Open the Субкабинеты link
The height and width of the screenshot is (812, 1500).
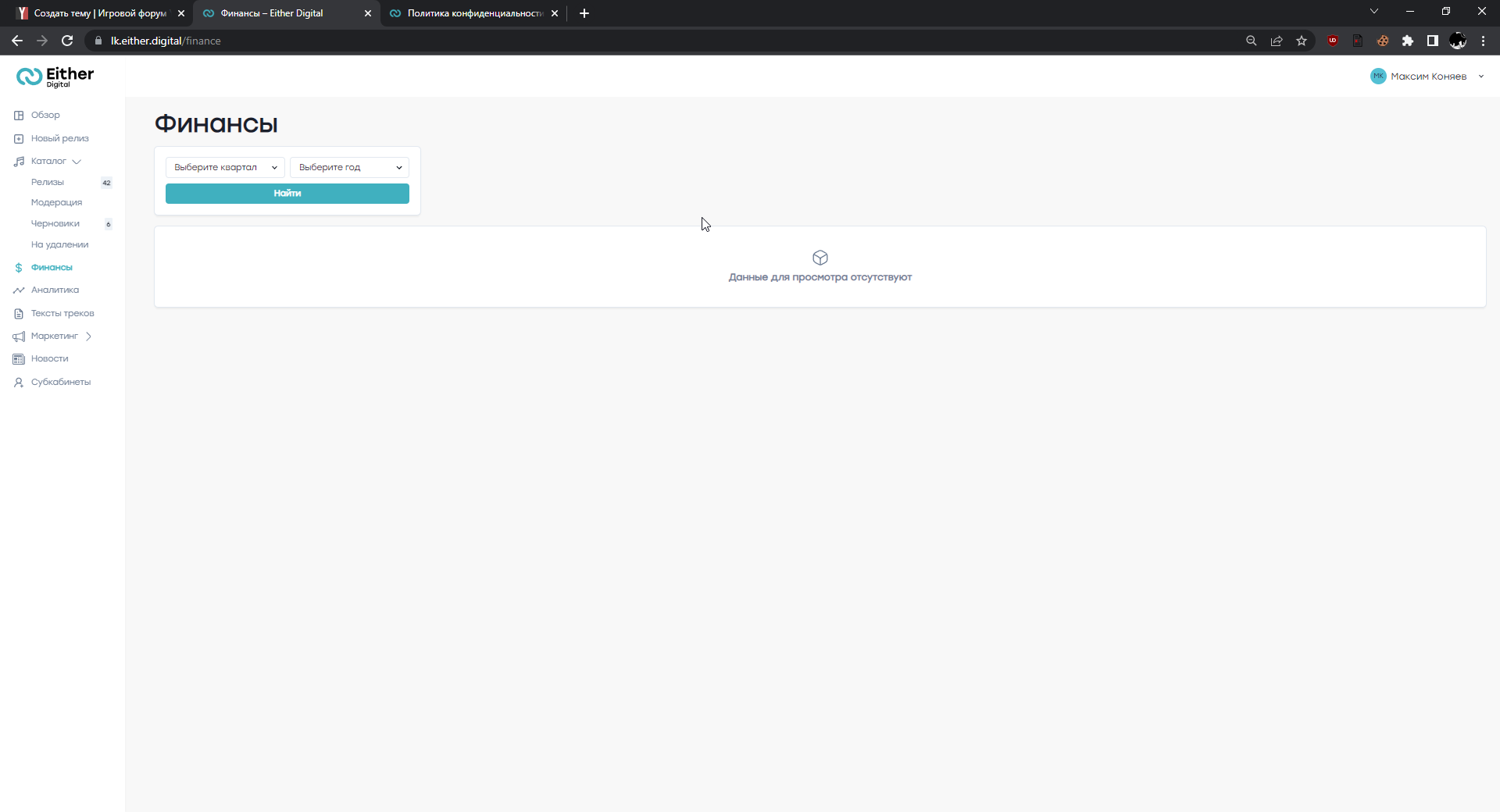coord(61,383)
